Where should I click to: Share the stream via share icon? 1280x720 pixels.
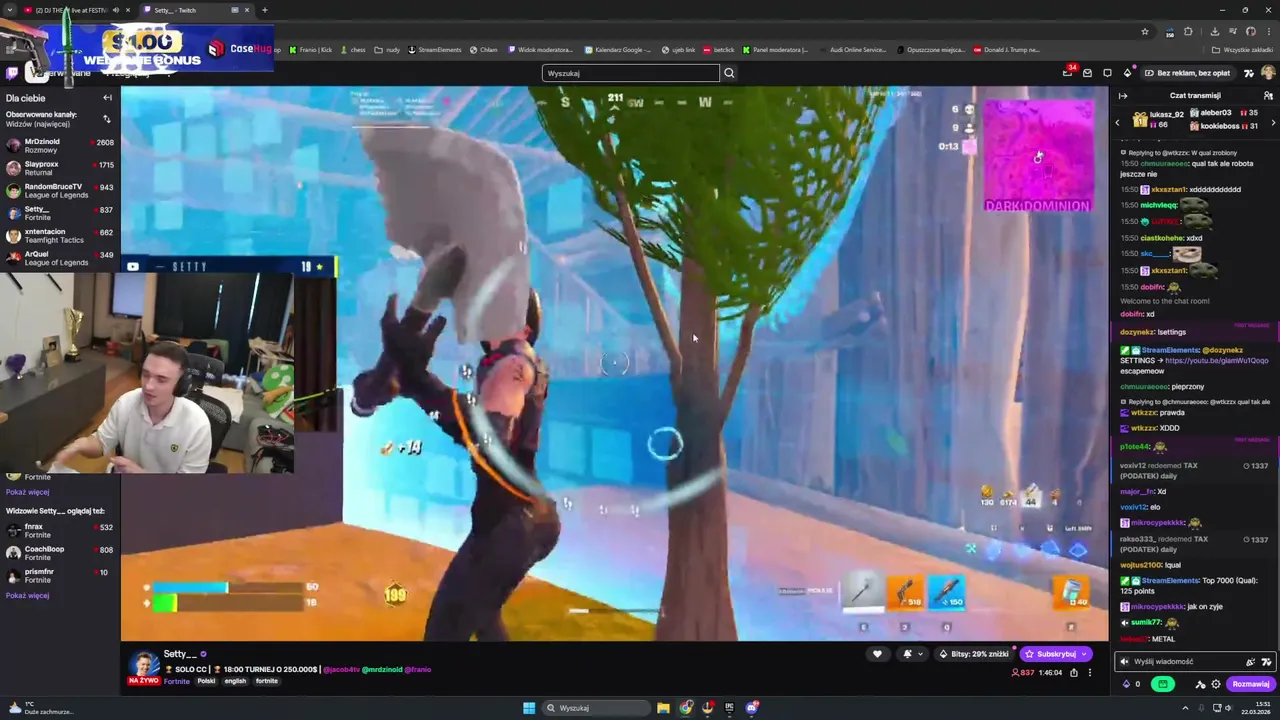point(1074,673)
